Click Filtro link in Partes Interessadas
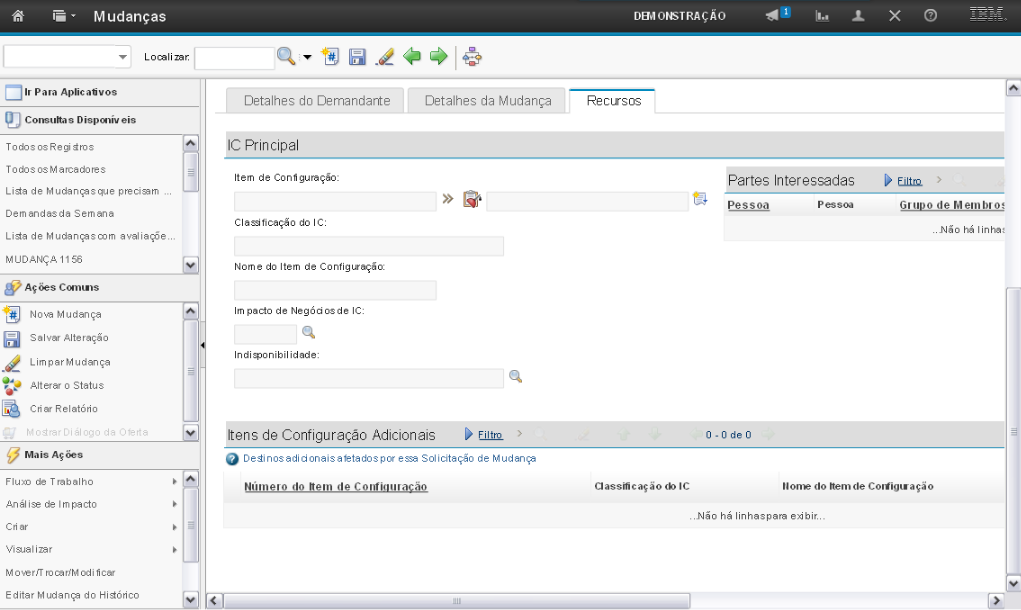This screenshot has width=1021, height=610. tap(908, 181)
